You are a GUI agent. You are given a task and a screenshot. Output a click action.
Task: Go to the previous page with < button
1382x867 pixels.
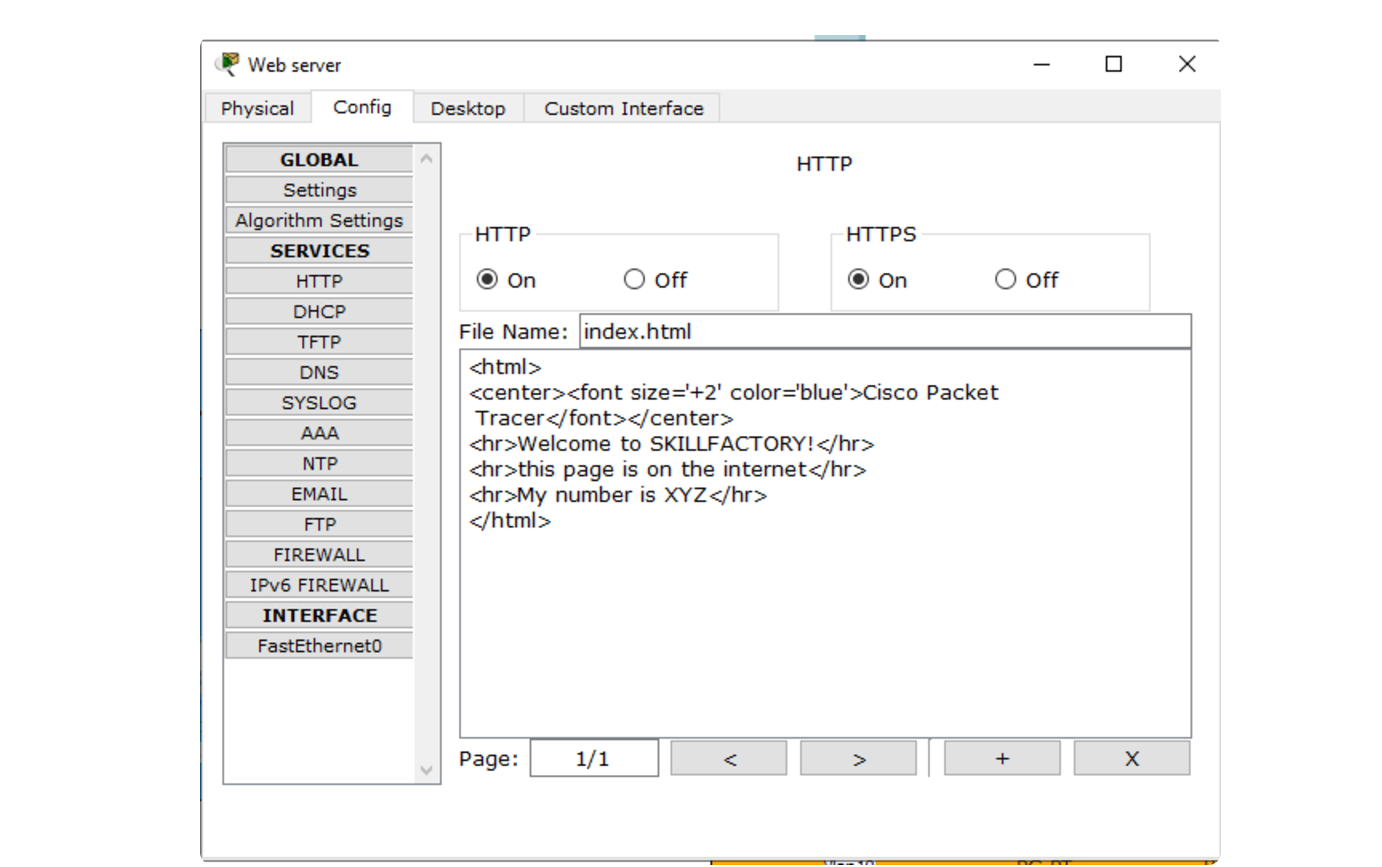(x=729, y=759)
